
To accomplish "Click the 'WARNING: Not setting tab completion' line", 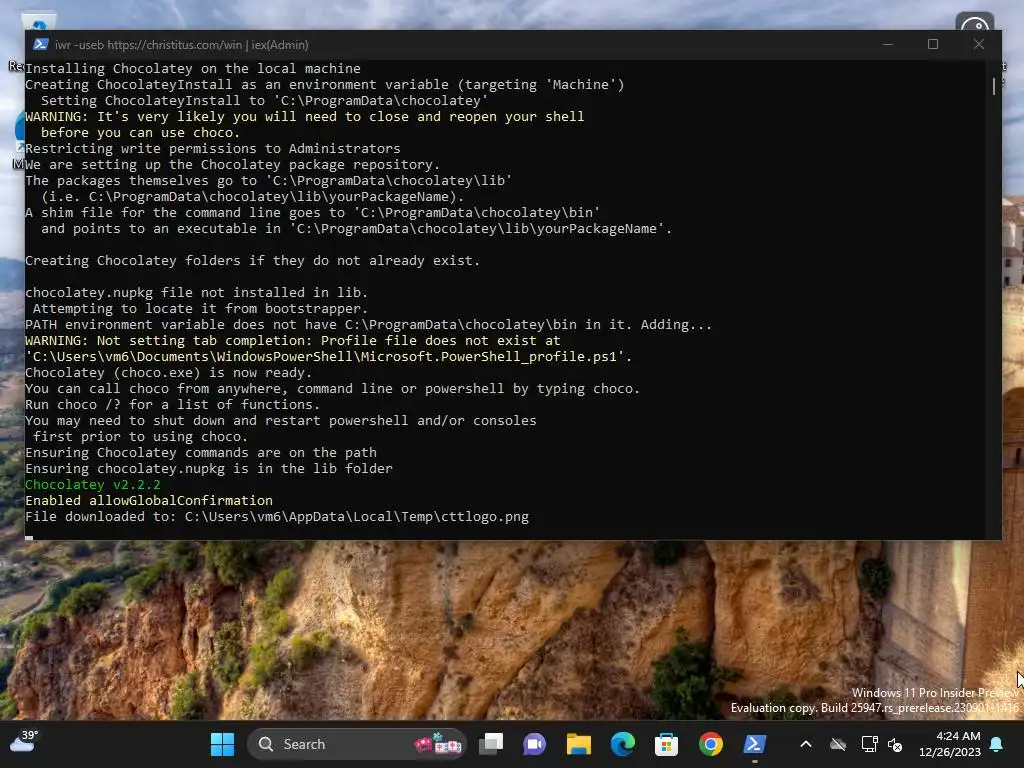I will point(293,340).
